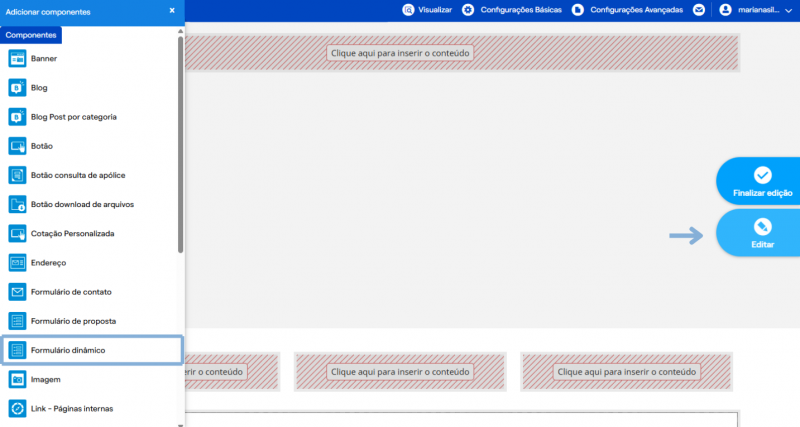The height and width of the screenshot is (427, 800).
Task: Select 'Formulário de proposta' label
Action: [x=73, y=321]
